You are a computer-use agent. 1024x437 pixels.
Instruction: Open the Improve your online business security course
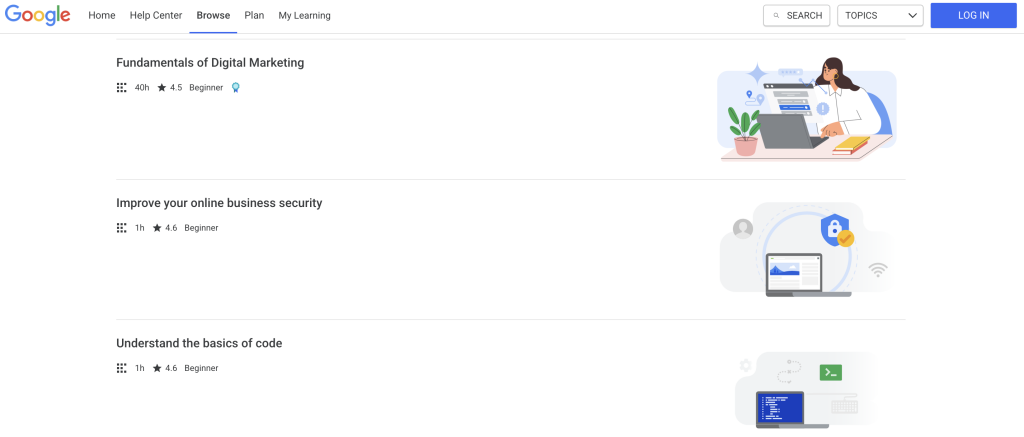coord(219,203)
